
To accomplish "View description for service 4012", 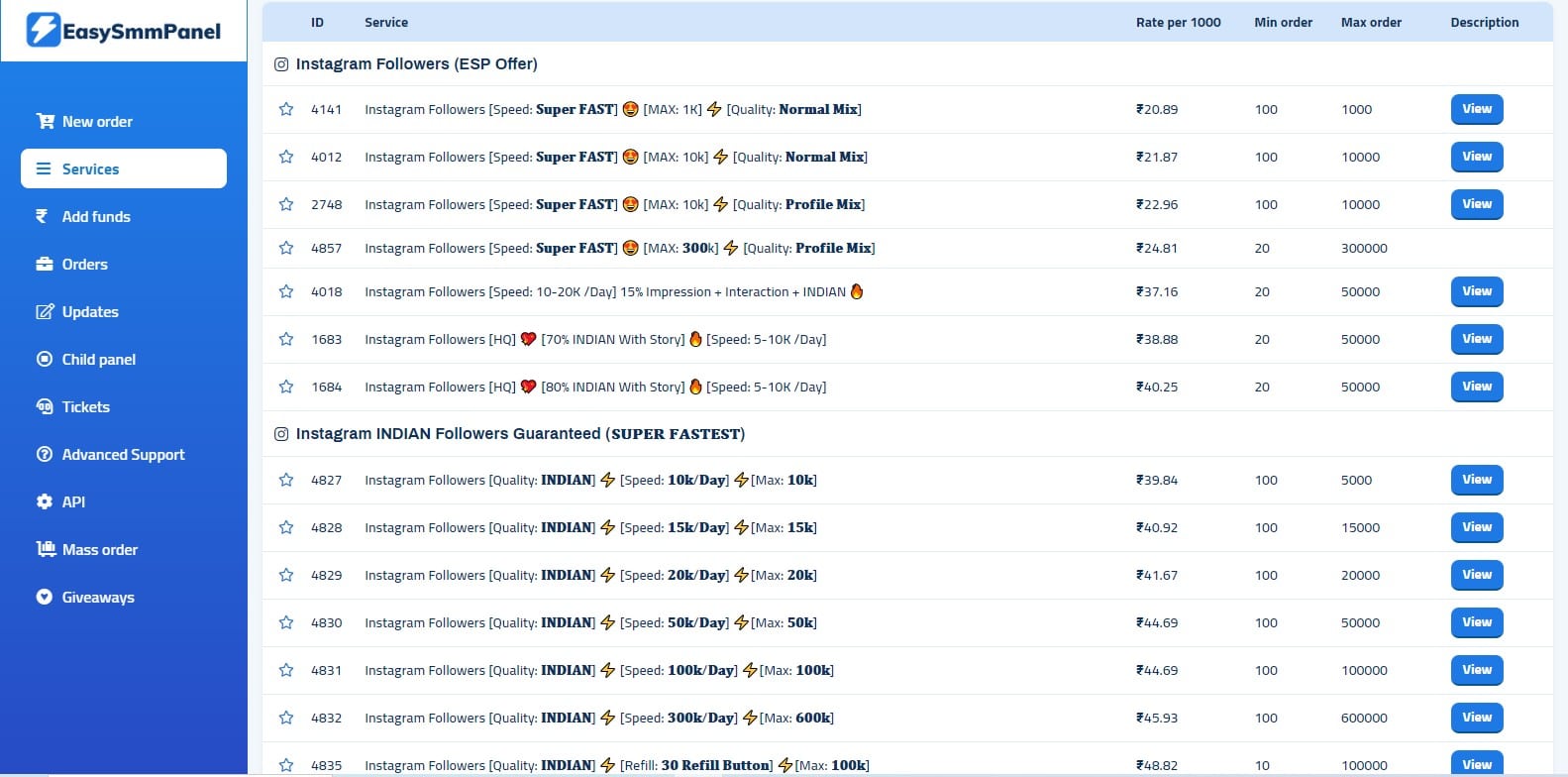I will [x=1476, y=157].
